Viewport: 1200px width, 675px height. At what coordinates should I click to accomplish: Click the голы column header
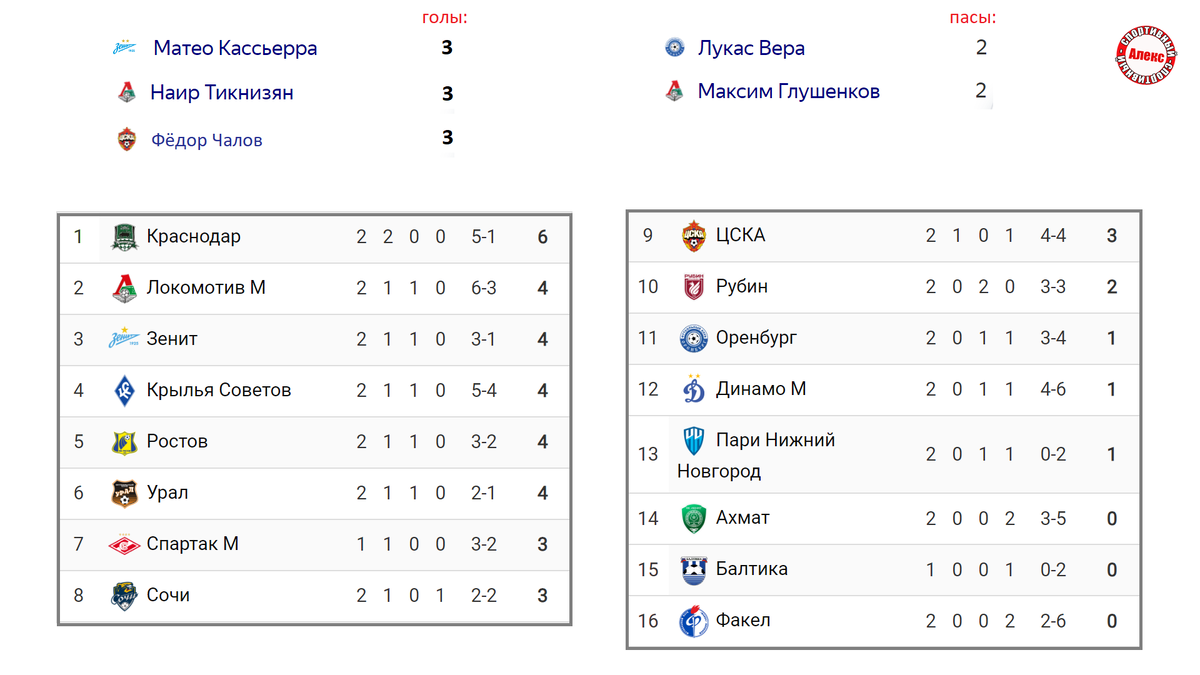coord(445,18)
